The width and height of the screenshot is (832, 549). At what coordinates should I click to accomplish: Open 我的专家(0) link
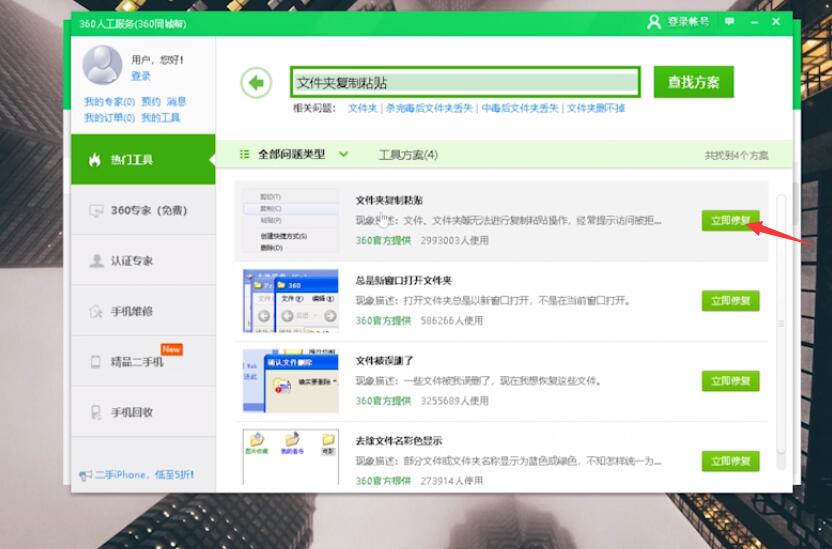109,101
